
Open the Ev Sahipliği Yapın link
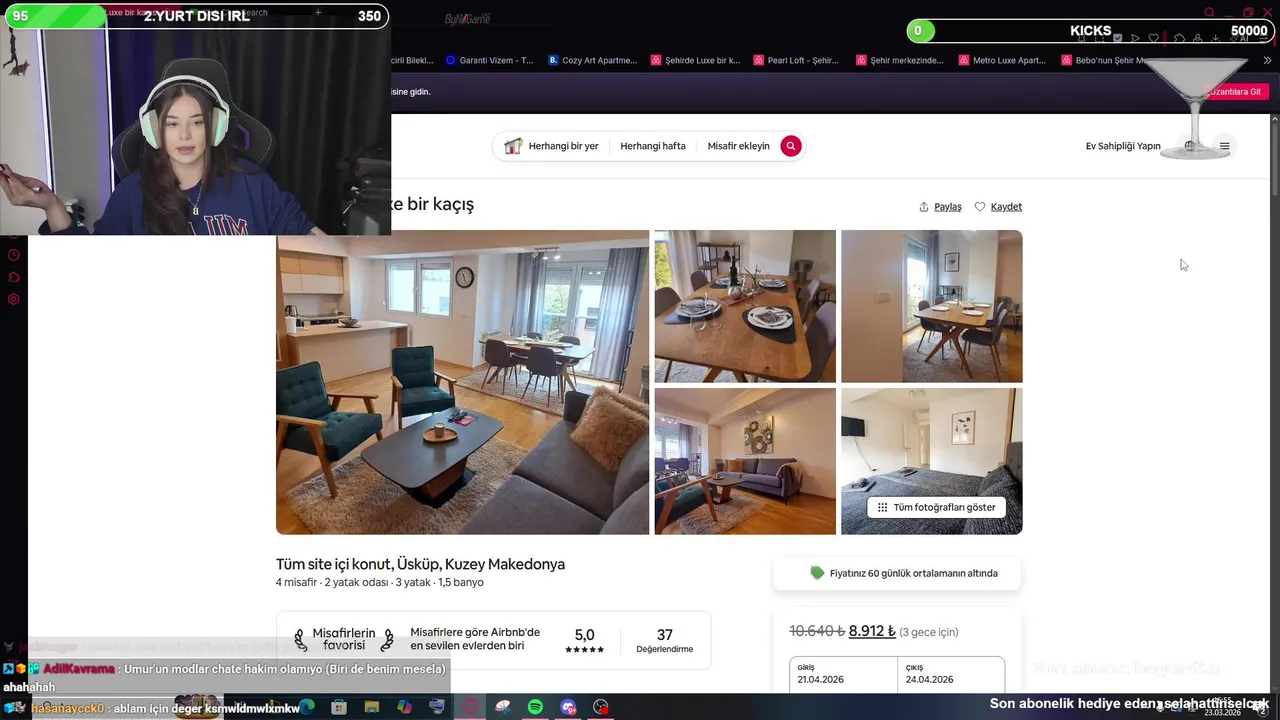pos(1123,146)
